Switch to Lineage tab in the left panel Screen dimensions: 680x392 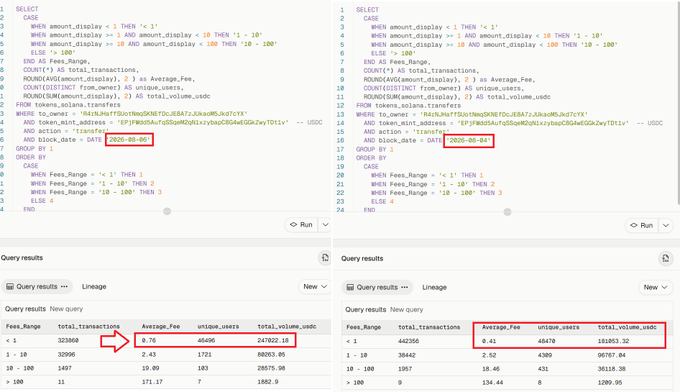(x=94, y=287)
